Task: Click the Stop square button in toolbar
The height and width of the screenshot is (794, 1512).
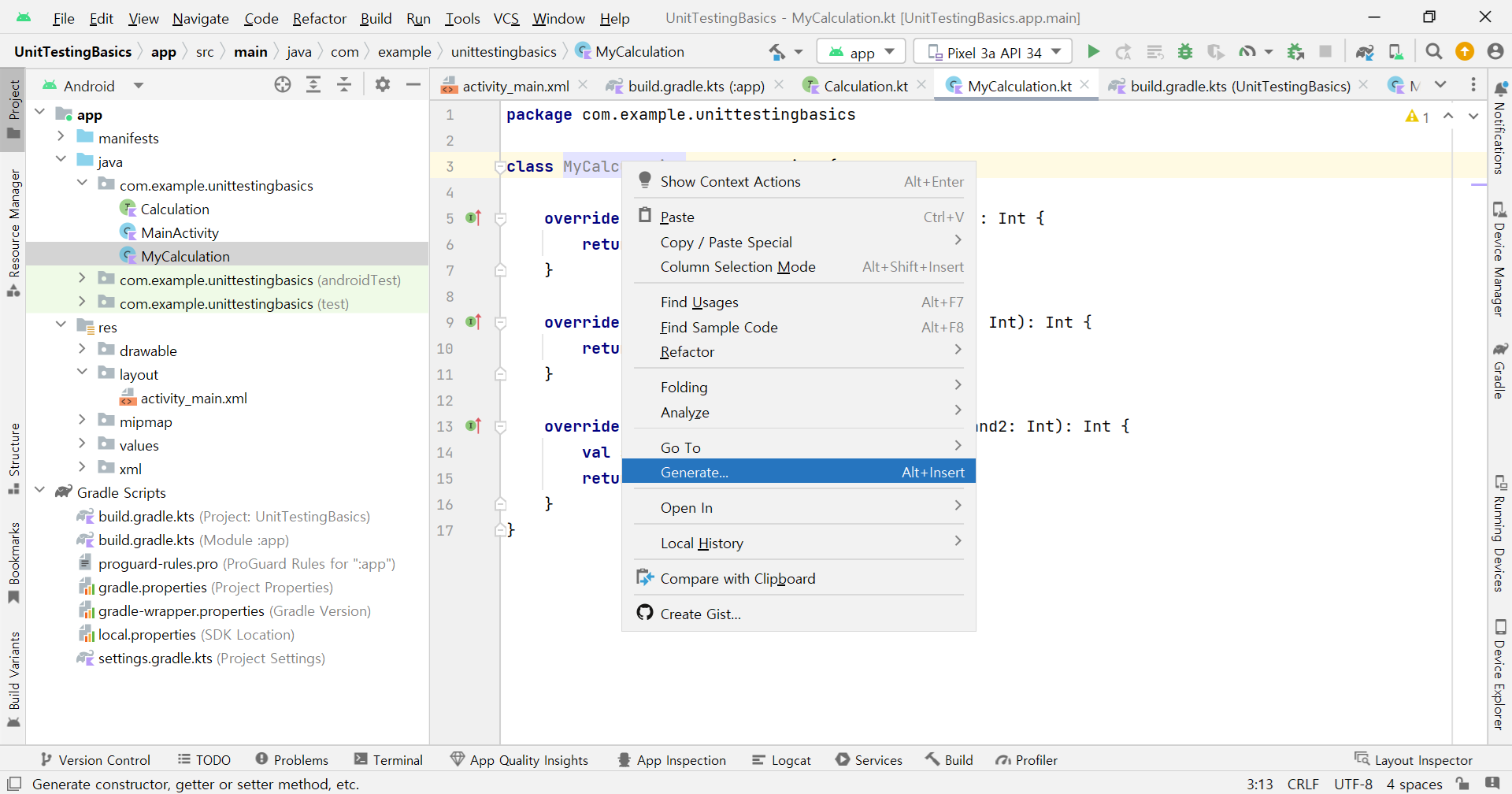Action: point(1325,52)
